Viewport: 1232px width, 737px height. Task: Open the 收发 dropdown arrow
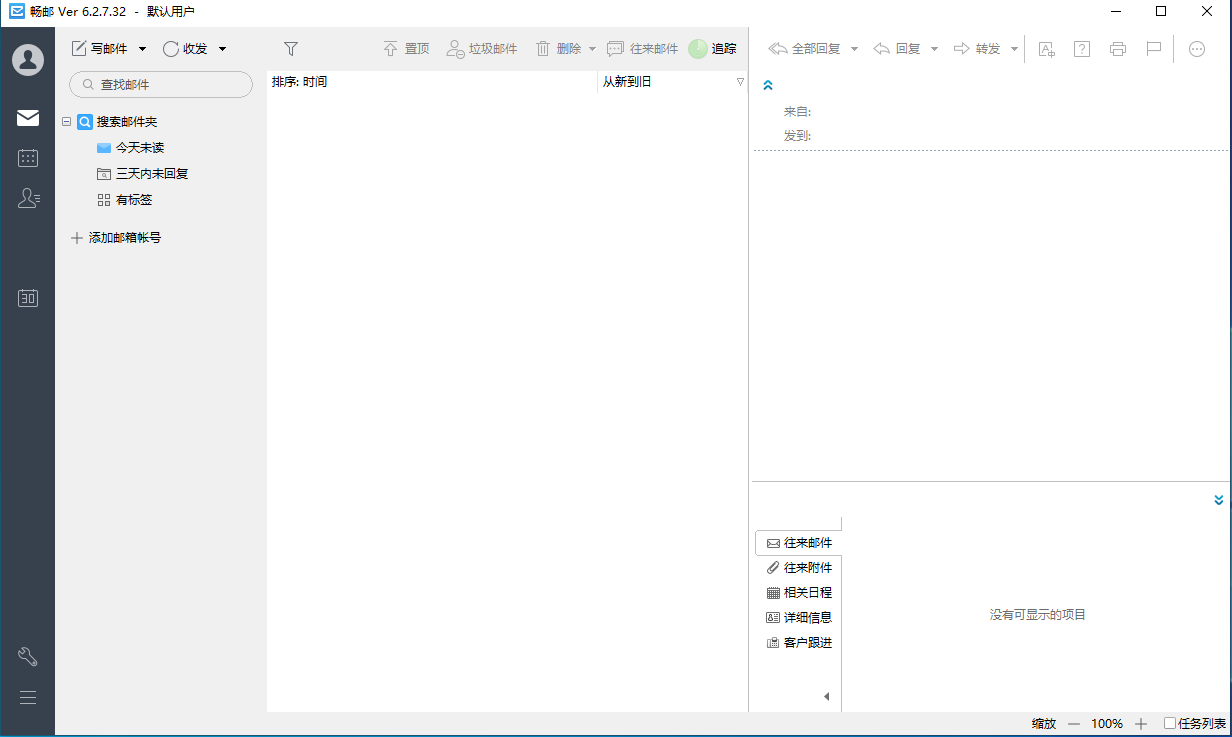tap(222, 48)
